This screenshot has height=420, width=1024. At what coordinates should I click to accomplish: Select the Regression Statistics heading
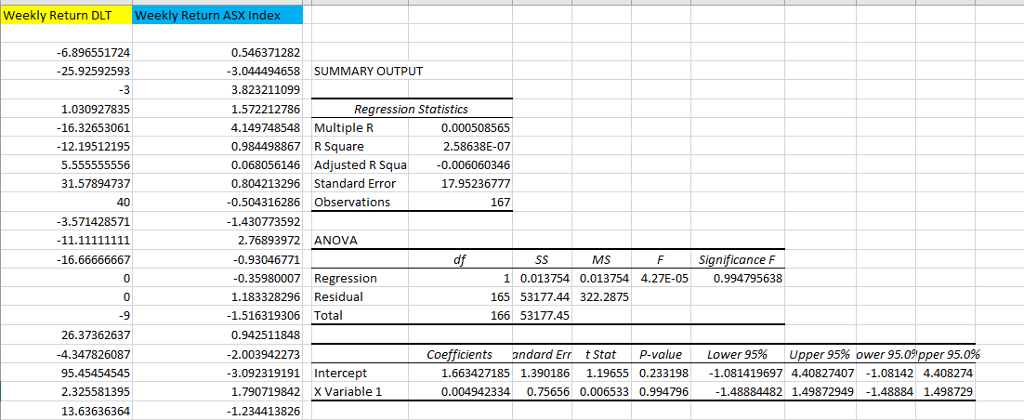pos(411,109)
